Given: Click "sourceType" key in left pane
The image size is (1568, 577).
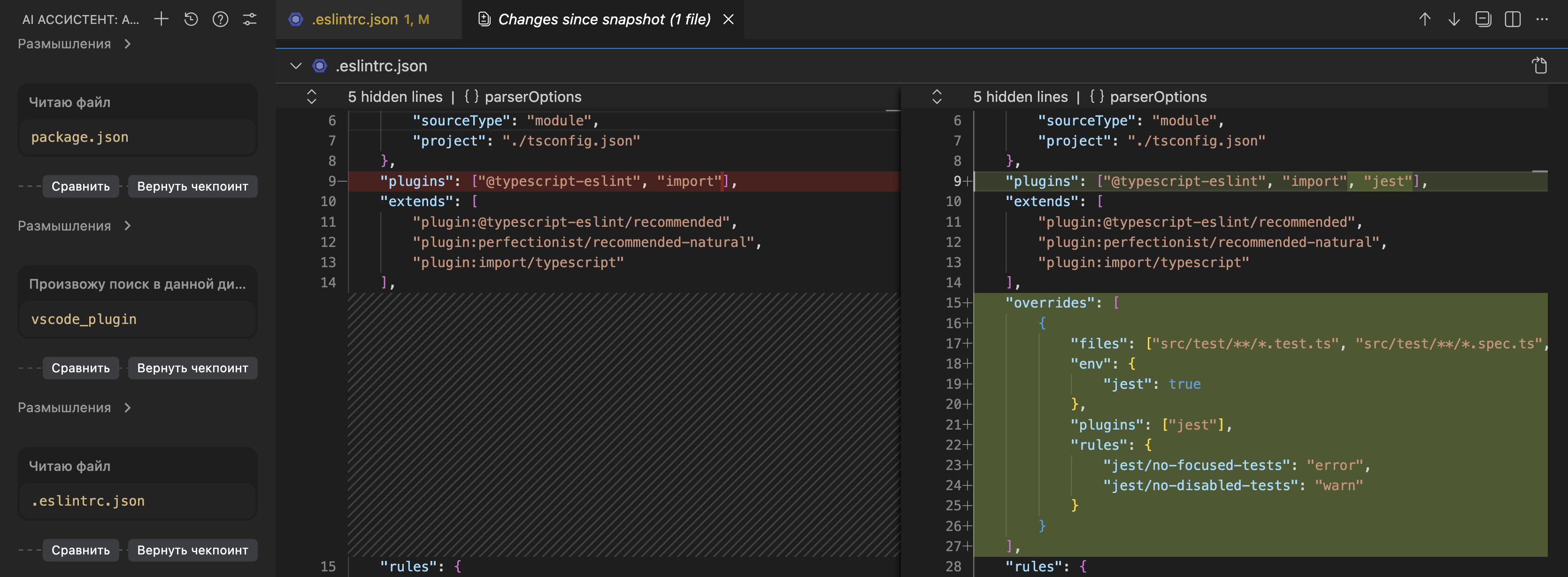Looking at the screenshot, I should (461, 121).
